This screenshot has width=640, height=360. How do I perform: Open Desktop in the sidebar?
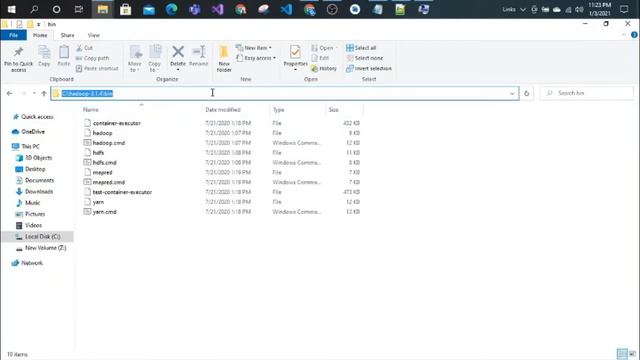point(35,169)
